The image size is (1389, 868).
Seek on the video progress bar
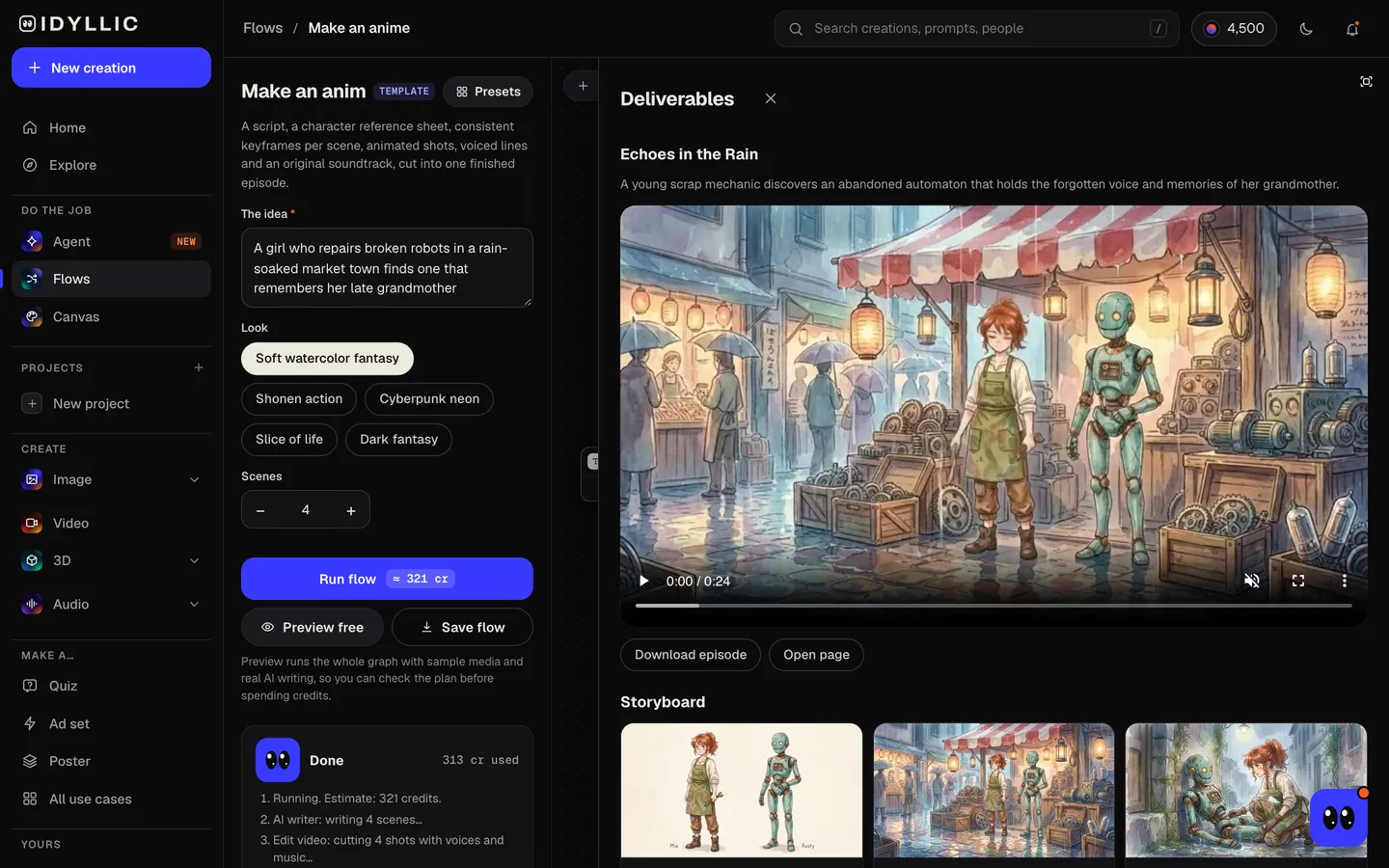click(x=994, y=606)
